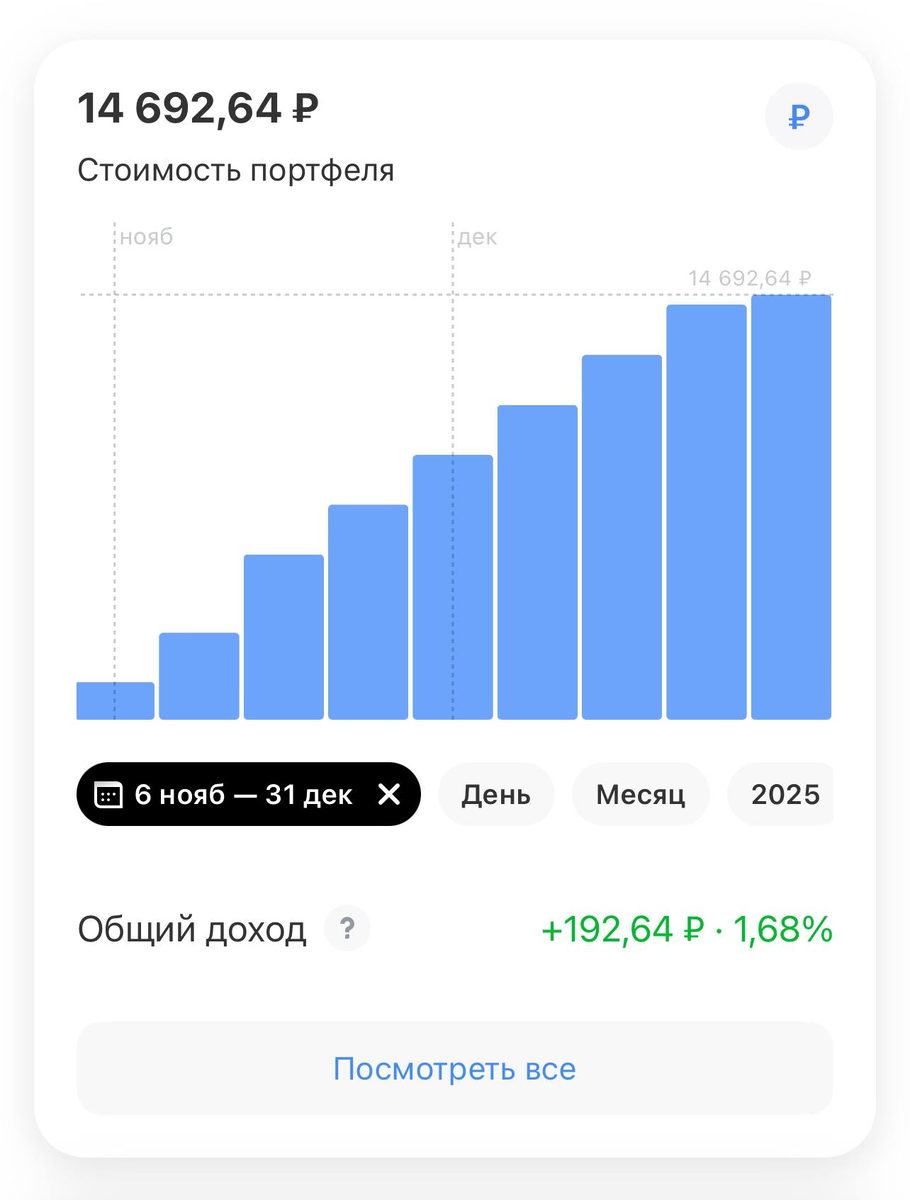Screen dimensions: 910x1200
Task: Click the portfolio value 14 692,64 ₽
Action: pyautogui.click(x=196, y=107)
